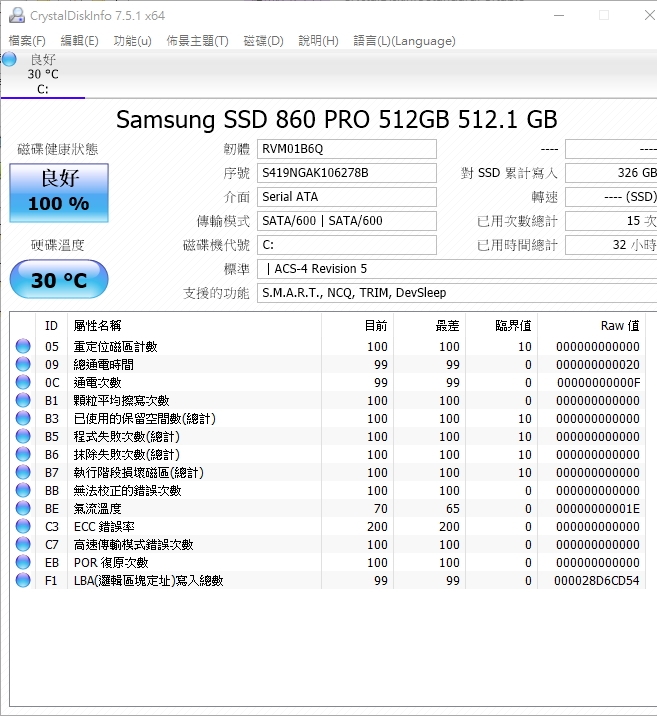This screenshot has height=716, width=657.
Task: Click the 硬碟溫度 label
Action: [58, 245]
